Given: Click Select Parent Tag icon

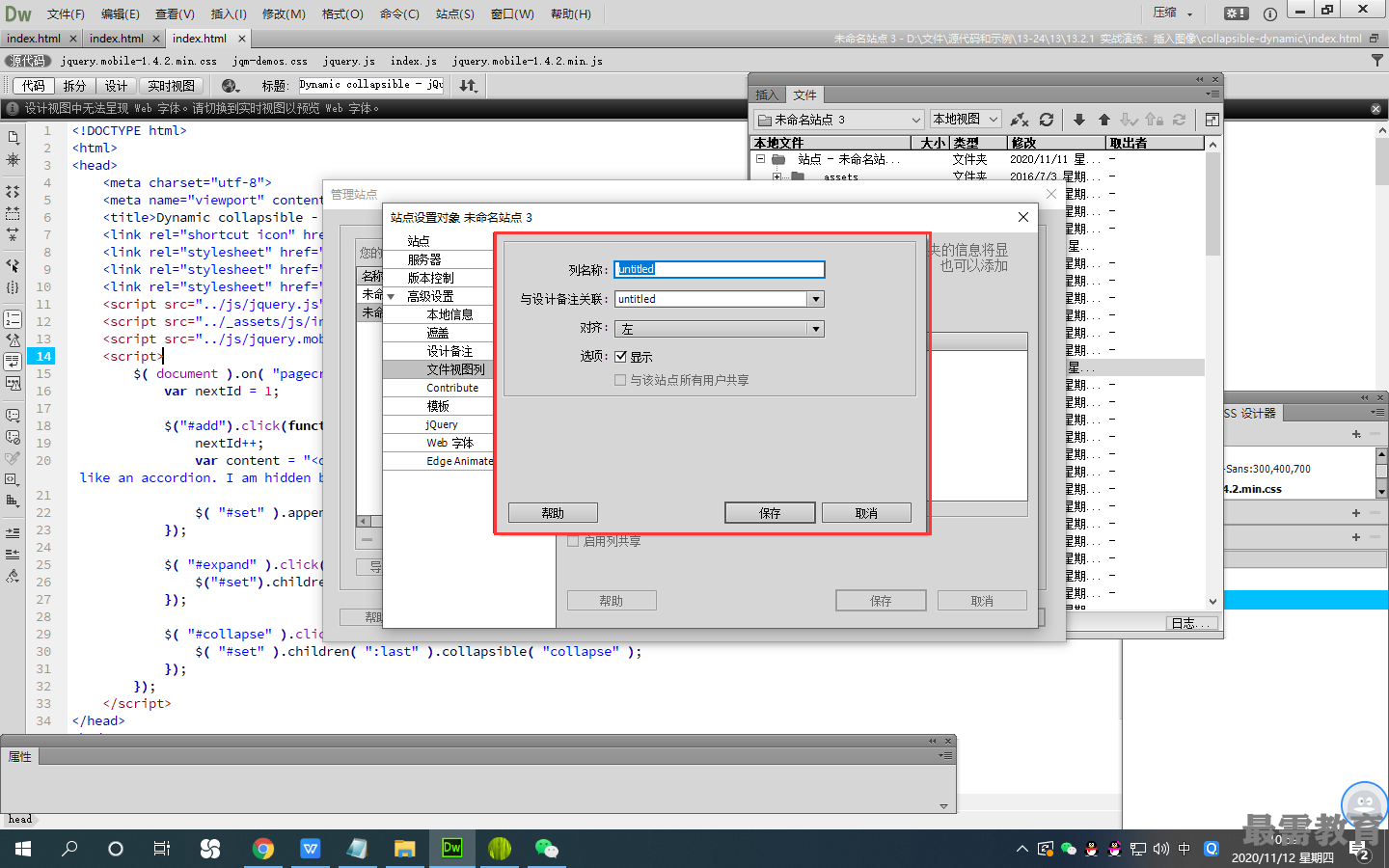Looking at the screenshot, I should point(13,265).
